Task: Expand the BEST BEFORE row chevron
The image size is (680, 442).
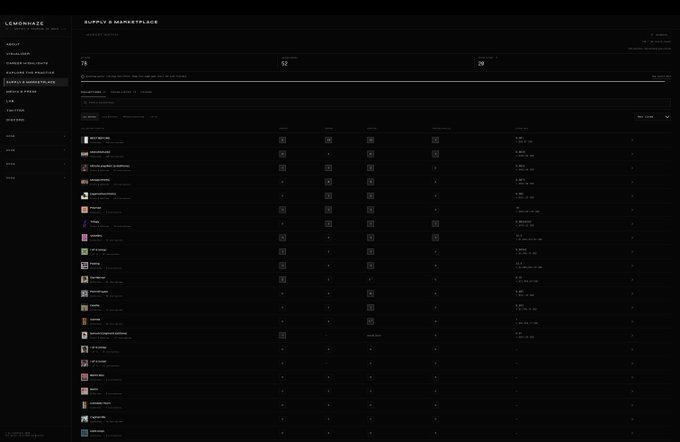Action: pos(632,140)
